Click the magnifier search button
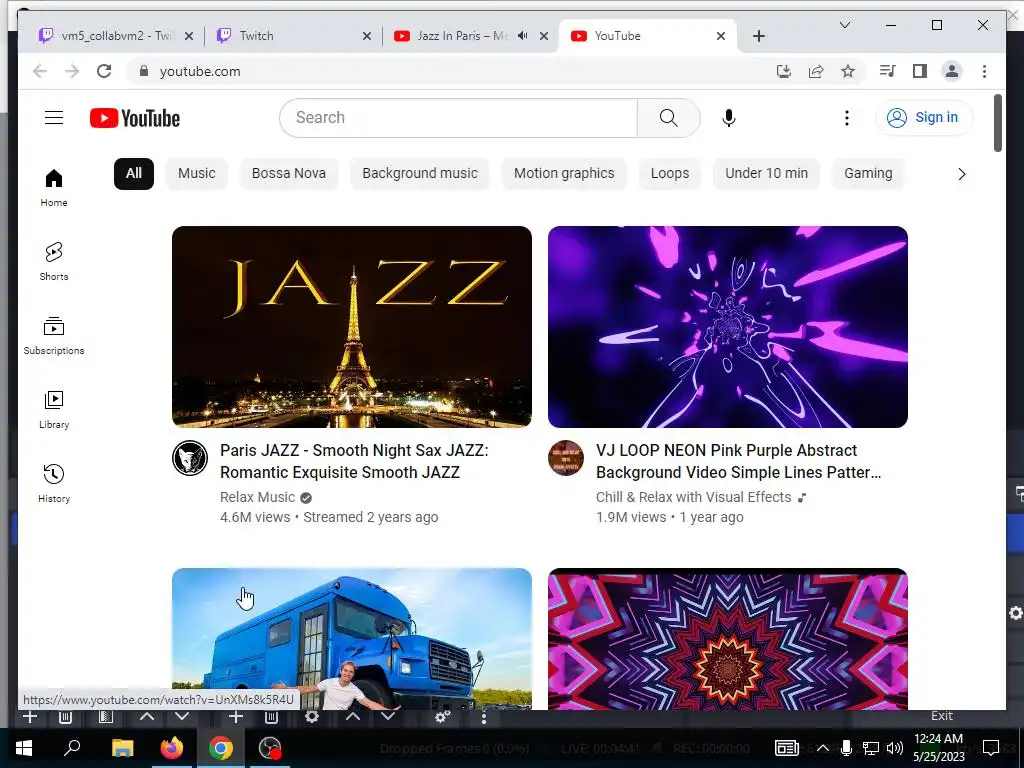This screenshot has height=768, width=1024. [668, 118]
